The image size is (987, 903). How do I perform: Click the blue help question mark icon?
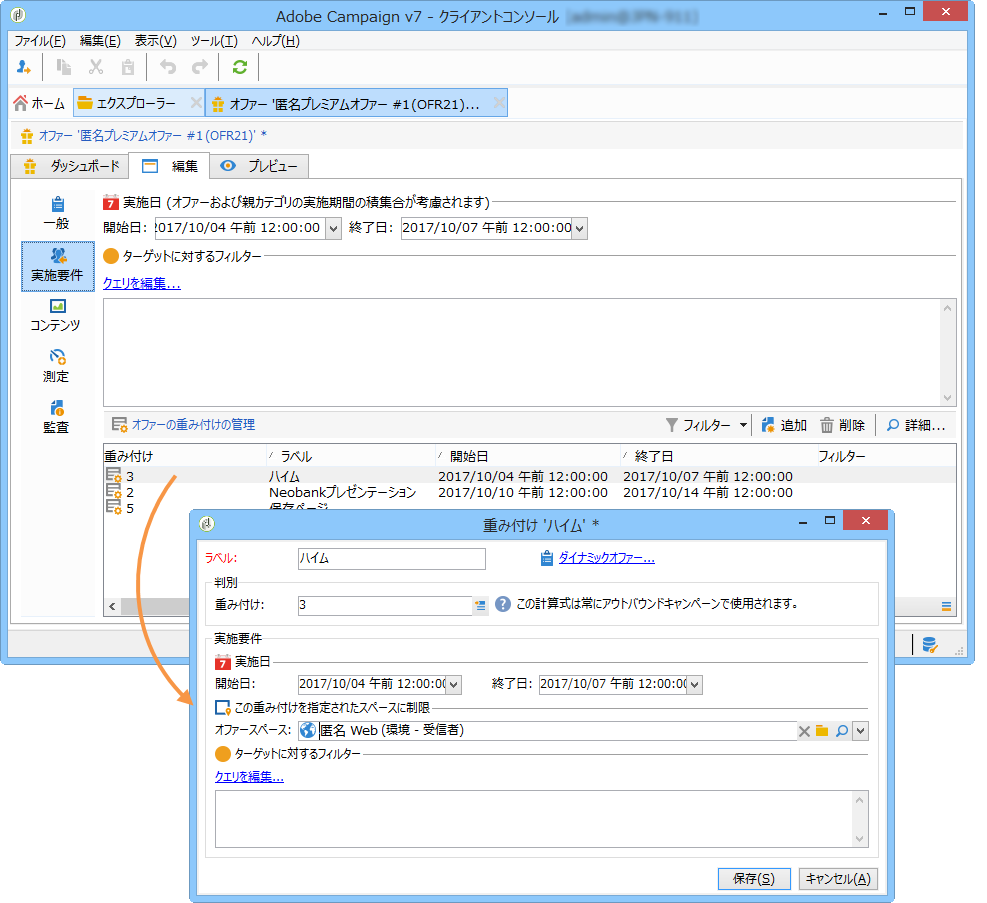(502, 604)
